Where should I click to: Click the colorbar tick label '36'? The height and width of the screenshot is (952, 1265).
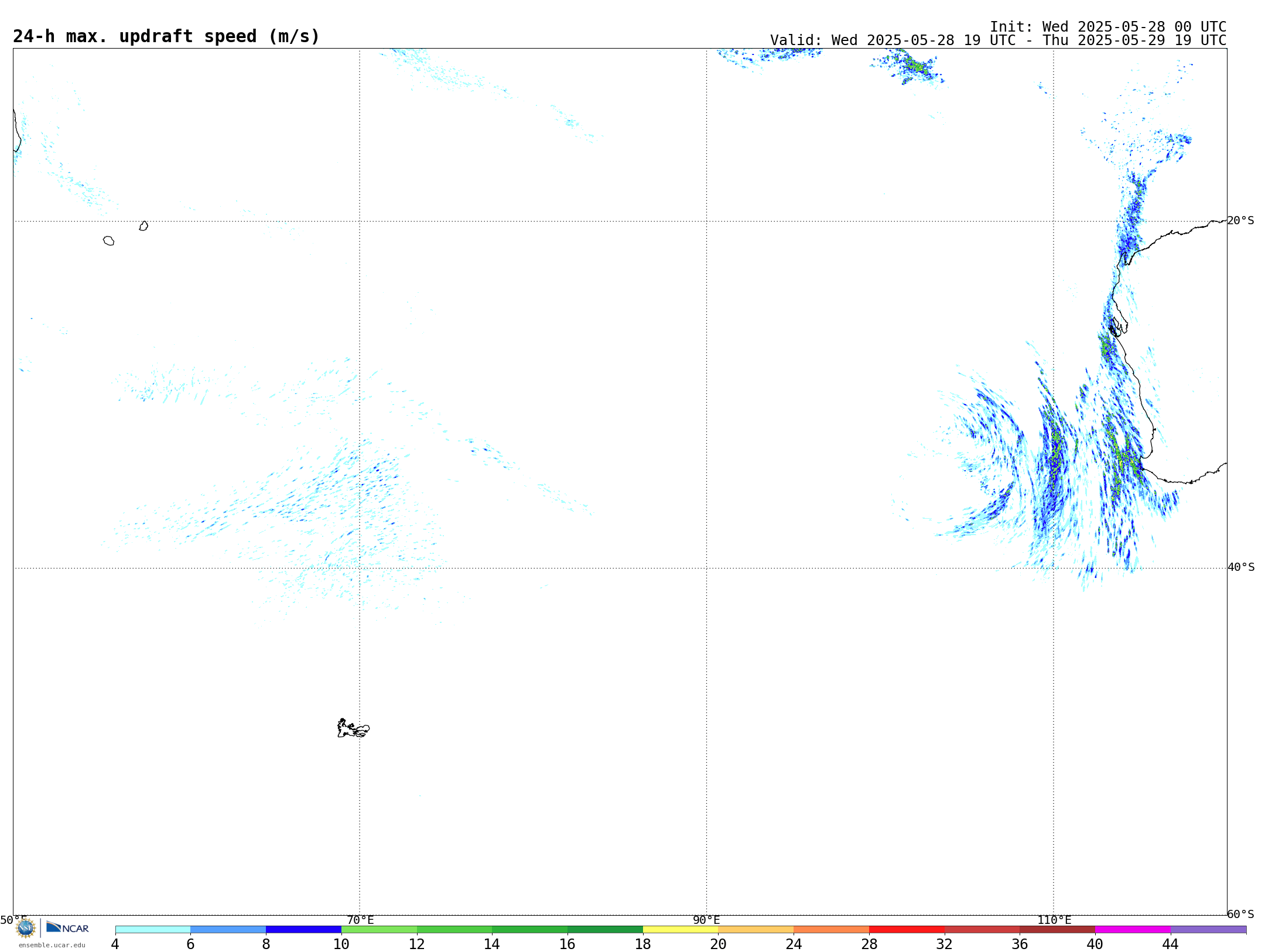coord(1020,944)
